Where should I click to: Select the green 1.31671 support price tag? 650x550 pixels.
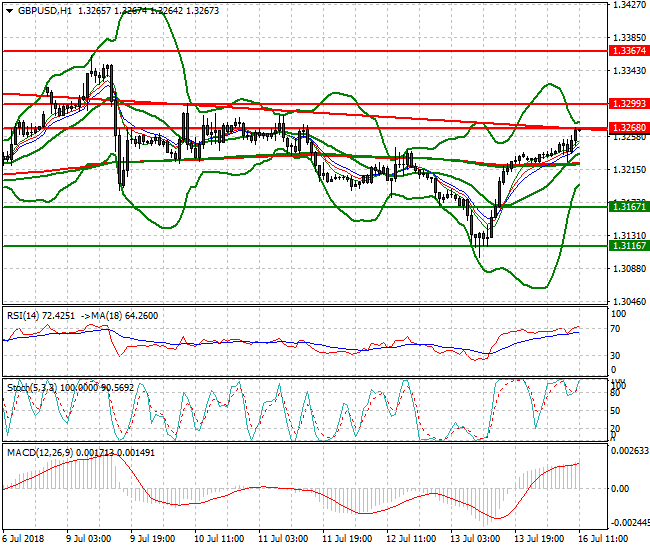pyautogui.click(x=628, y=206)
